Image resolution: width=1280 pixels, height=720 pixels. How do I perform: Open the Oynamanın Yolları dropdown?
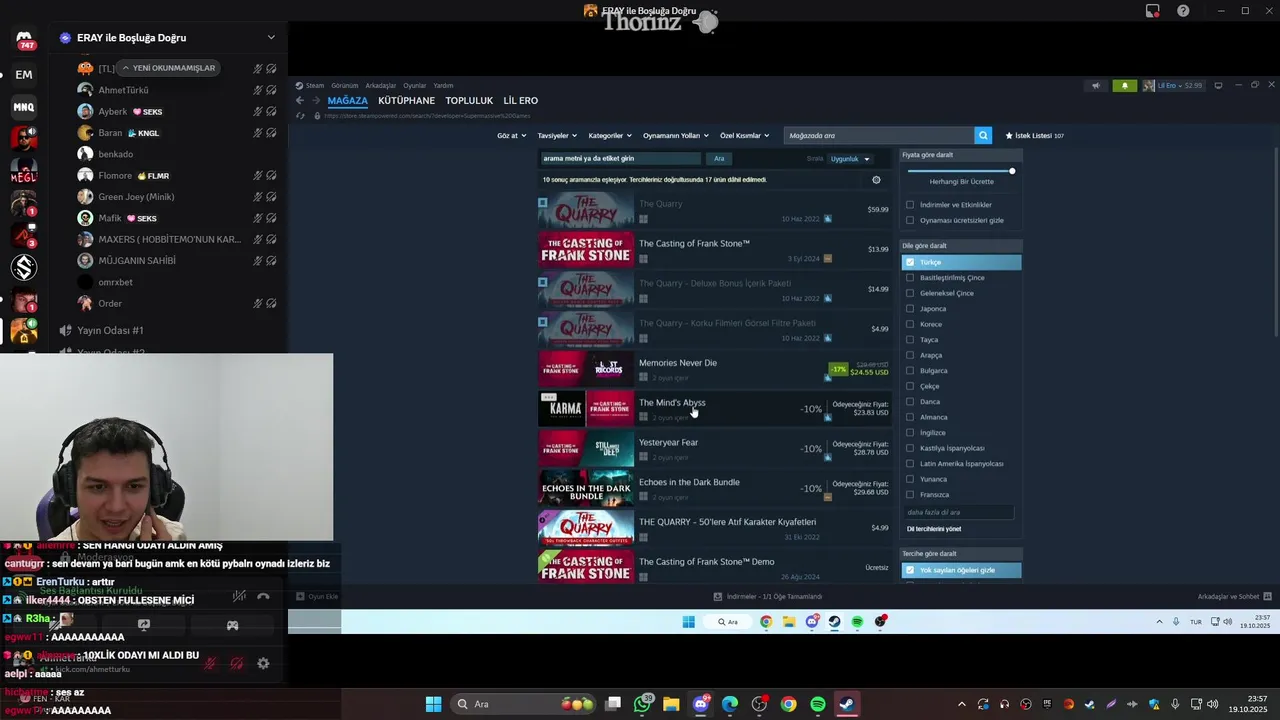pyautogui.click(x=676, y=135)
